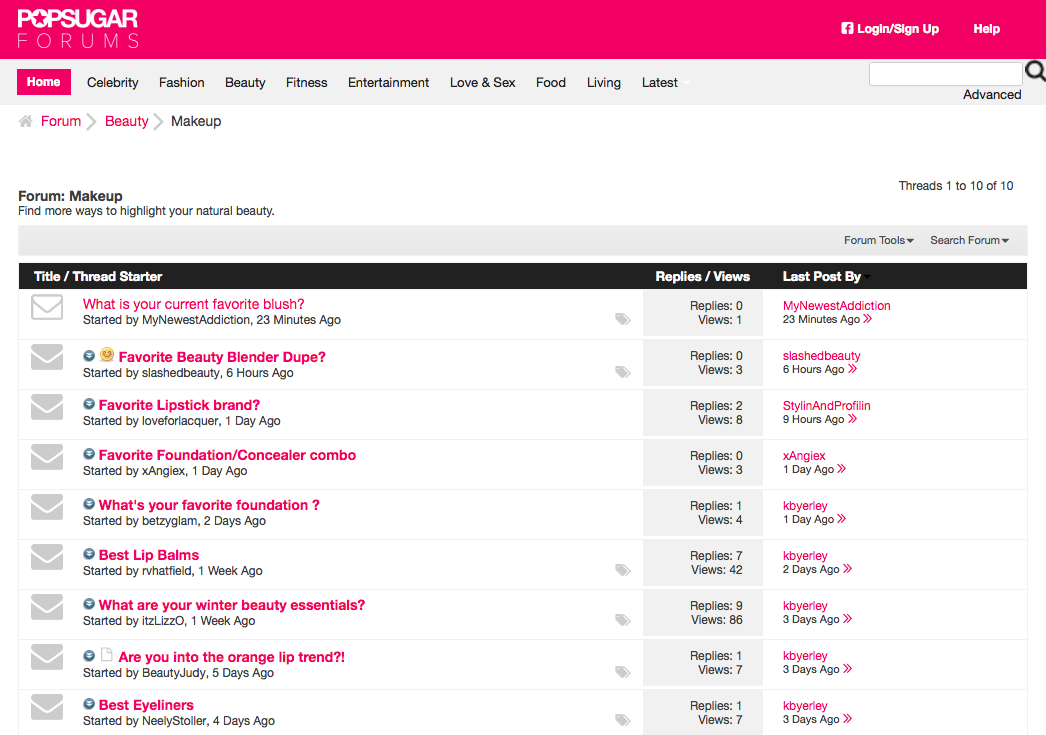Click Beauty breadcrumb link
1046x735 pixels.
click(127, 121)
